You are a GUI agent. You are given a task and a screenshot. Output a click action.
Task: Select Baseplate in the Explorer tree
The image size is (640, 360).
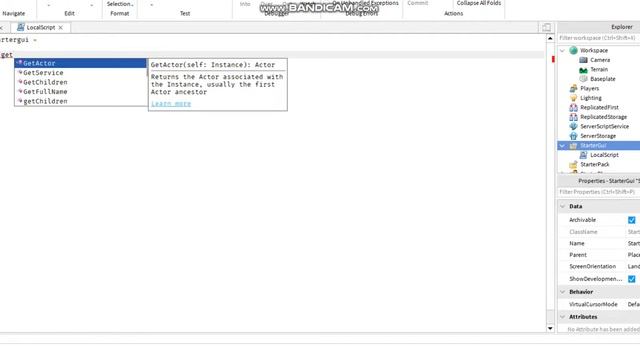602,79
